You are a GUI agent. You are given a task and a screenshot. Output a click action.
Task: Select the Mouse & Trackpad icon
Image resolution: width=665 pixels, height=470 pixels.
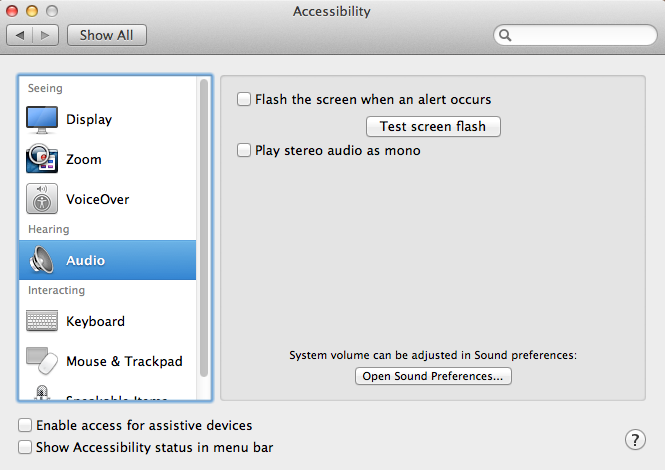[x=42, y=361]
